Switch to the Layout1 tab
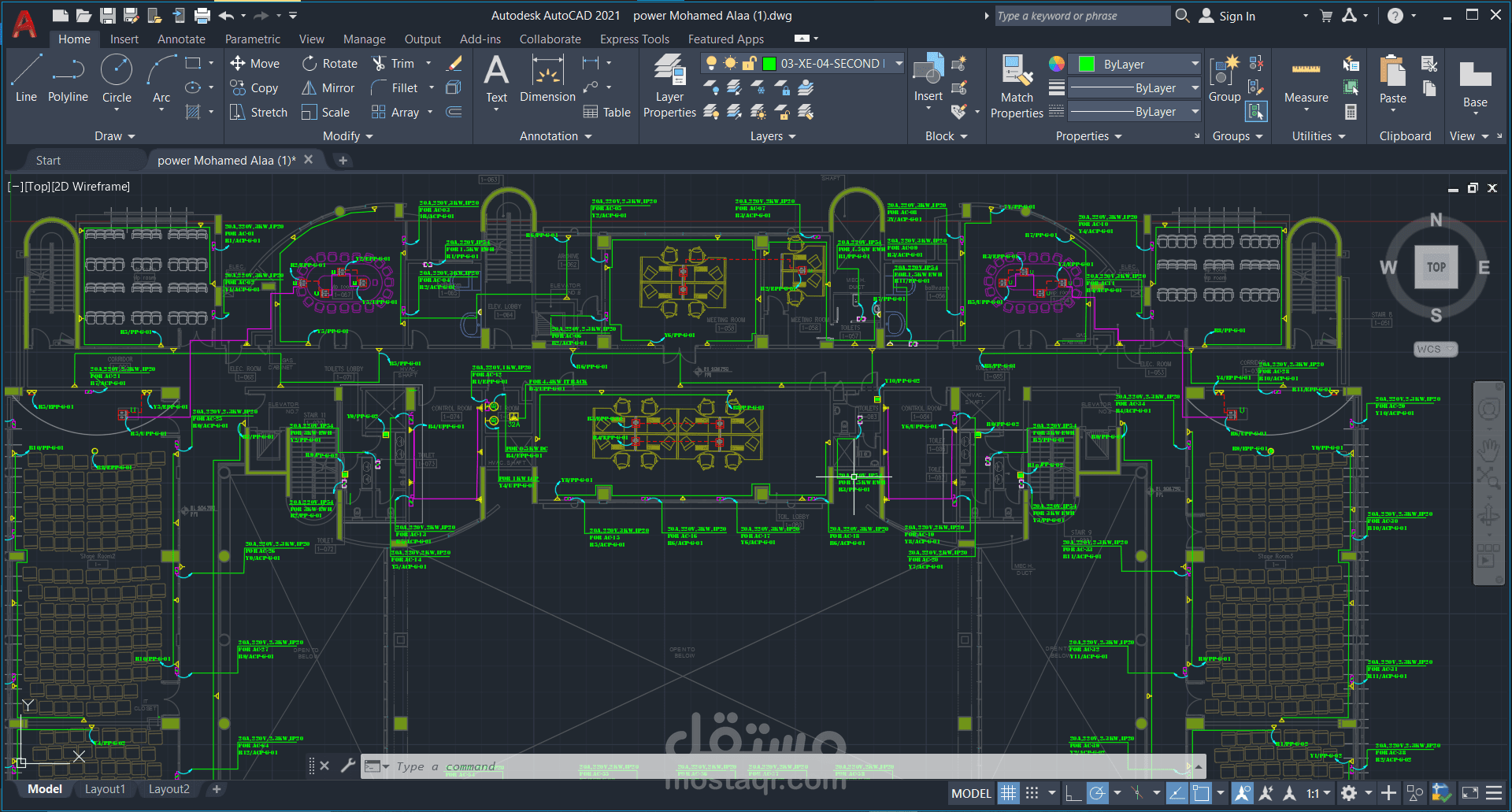The height and width of the screenshot is (812, 1512). pos(105,788)
